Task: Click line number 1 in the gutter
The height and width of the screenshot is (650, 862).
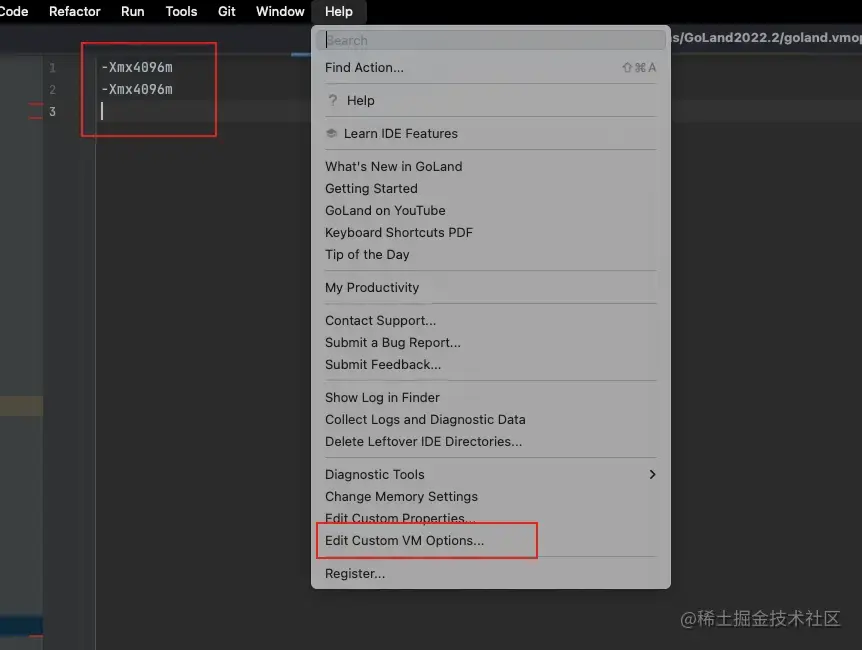Action: tap(52, 68)
